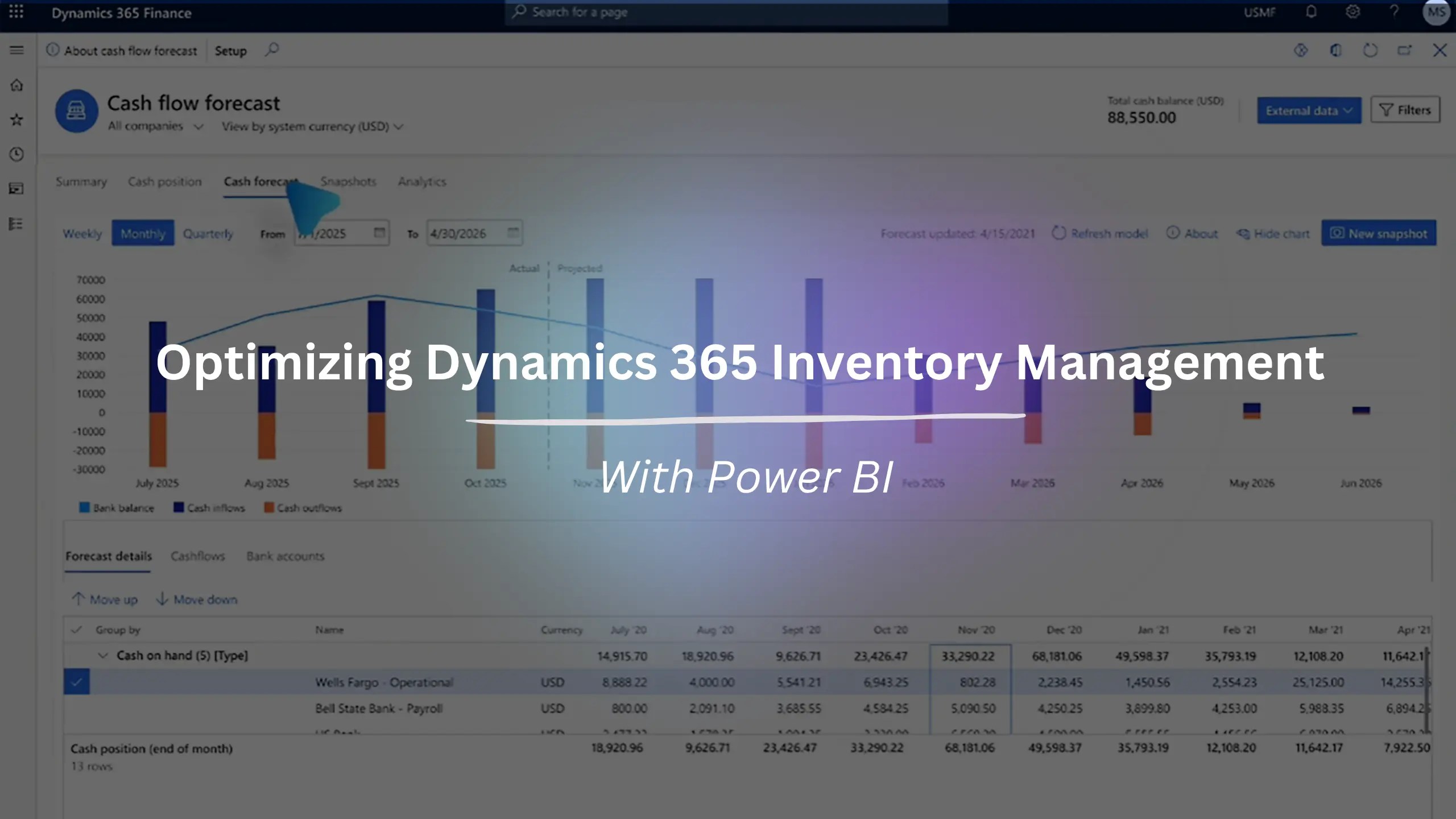Screen dimensions: 1456x819
Task: Expand the All companies dropdown
Action: [155, 126]
